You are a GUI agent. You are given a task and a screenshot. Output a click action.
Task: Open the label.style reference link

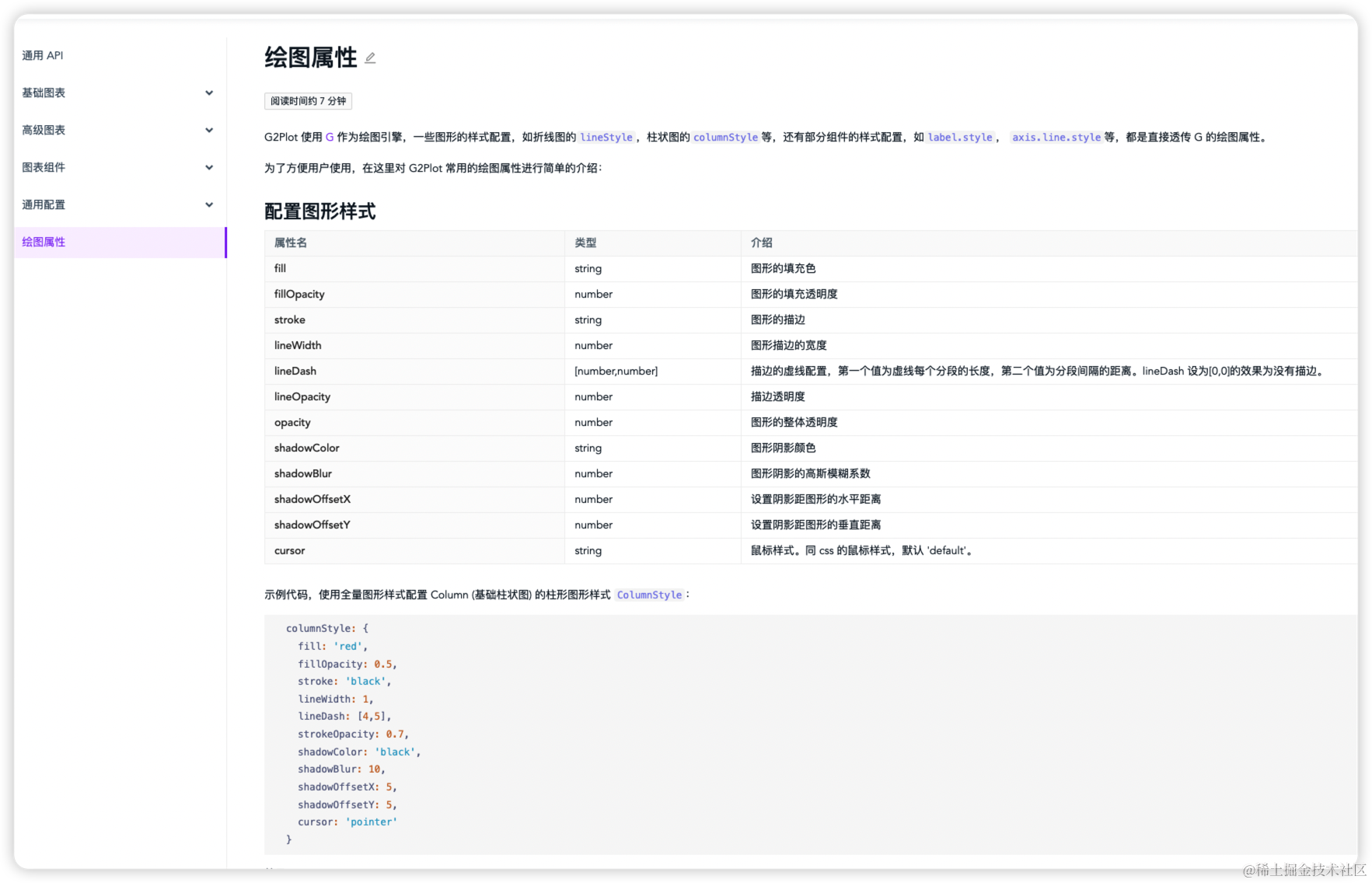point(961,137)
